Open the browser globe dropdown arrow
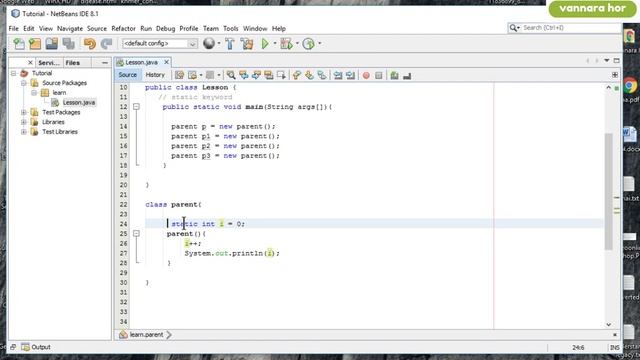Screen dimensions: 640x360 click(x=219, y=43)
